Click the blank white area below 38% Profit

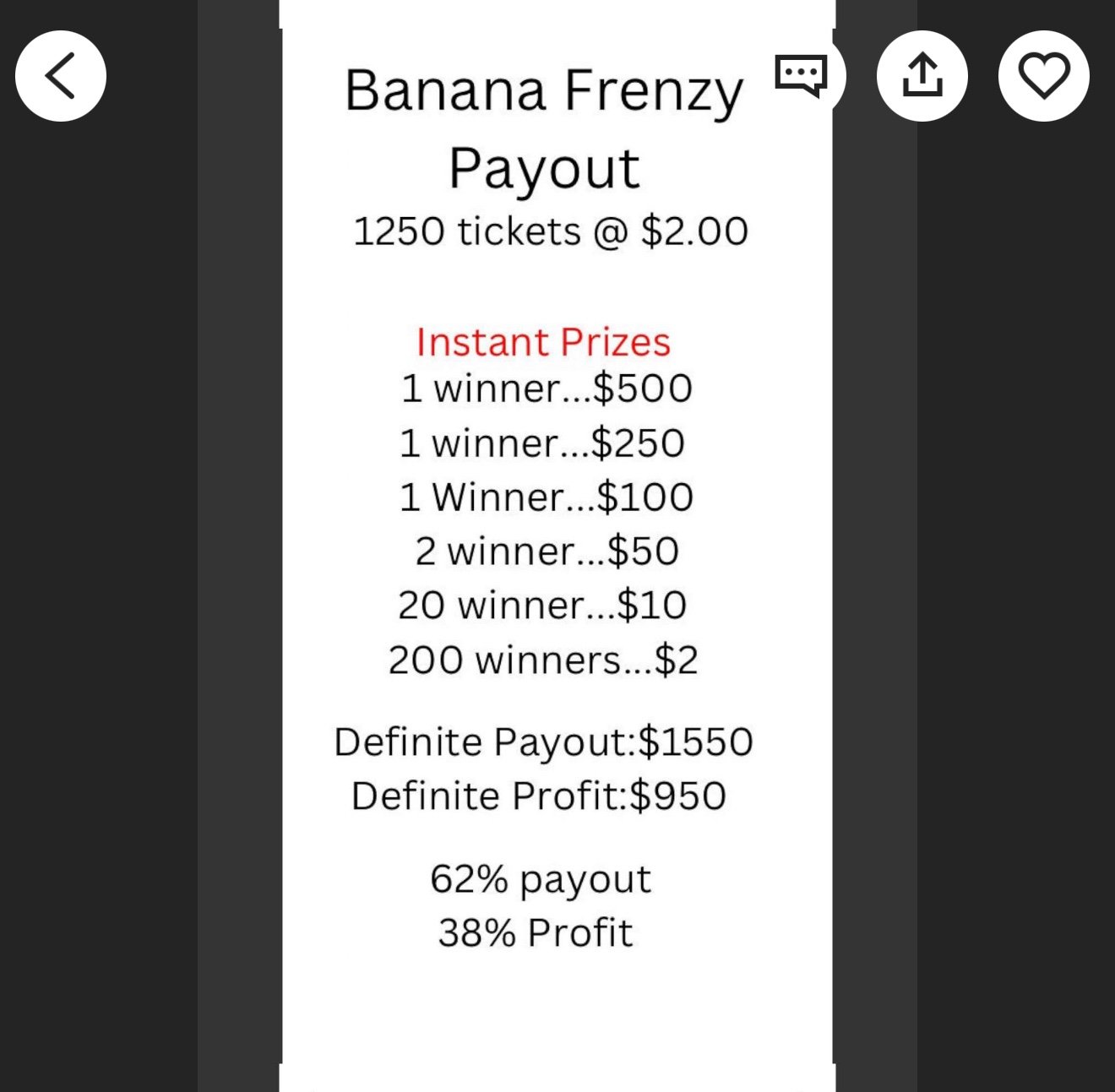(556, 1013)
